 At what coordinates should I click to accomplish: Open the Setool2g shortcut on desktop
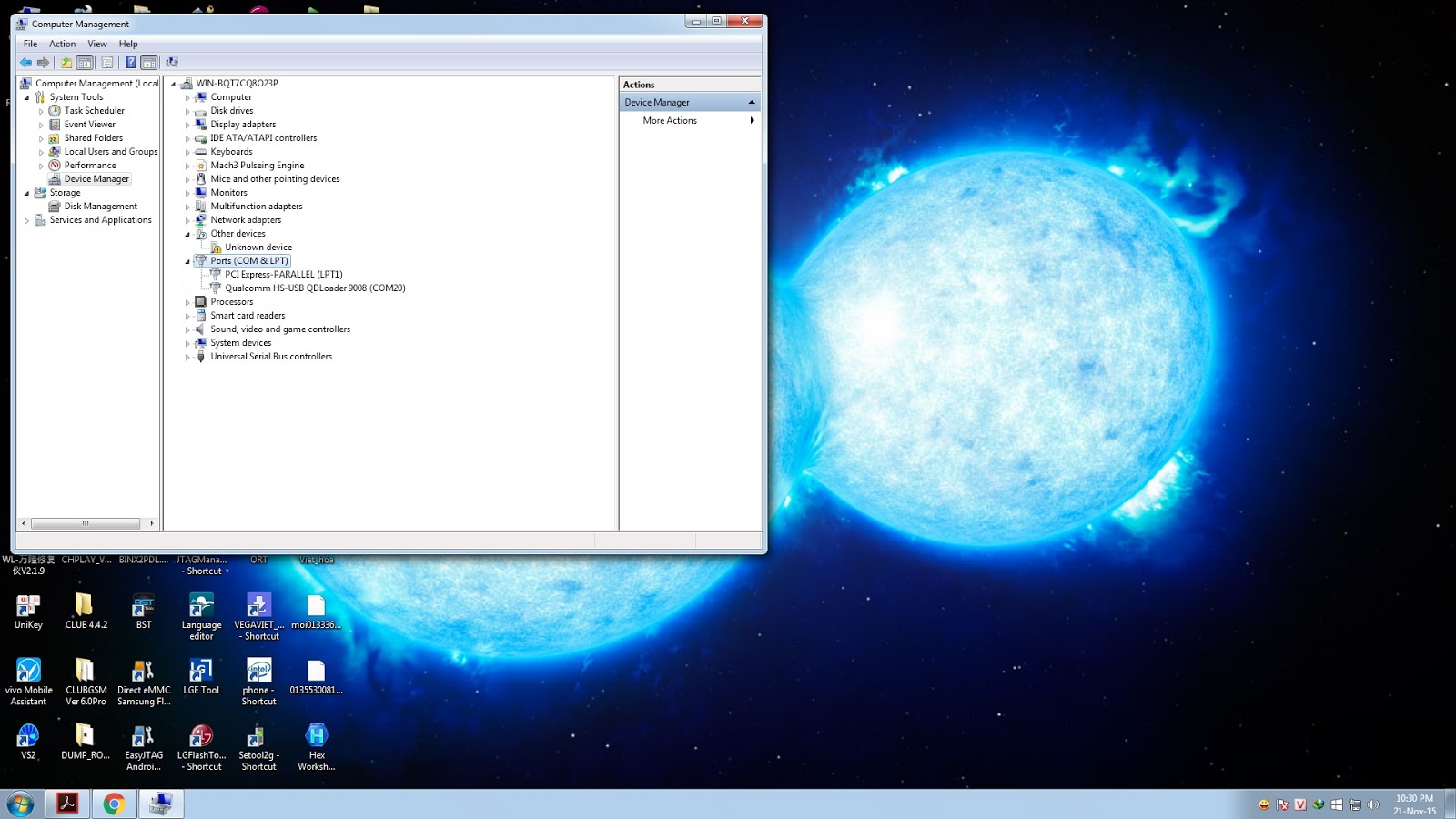(259, 747)
